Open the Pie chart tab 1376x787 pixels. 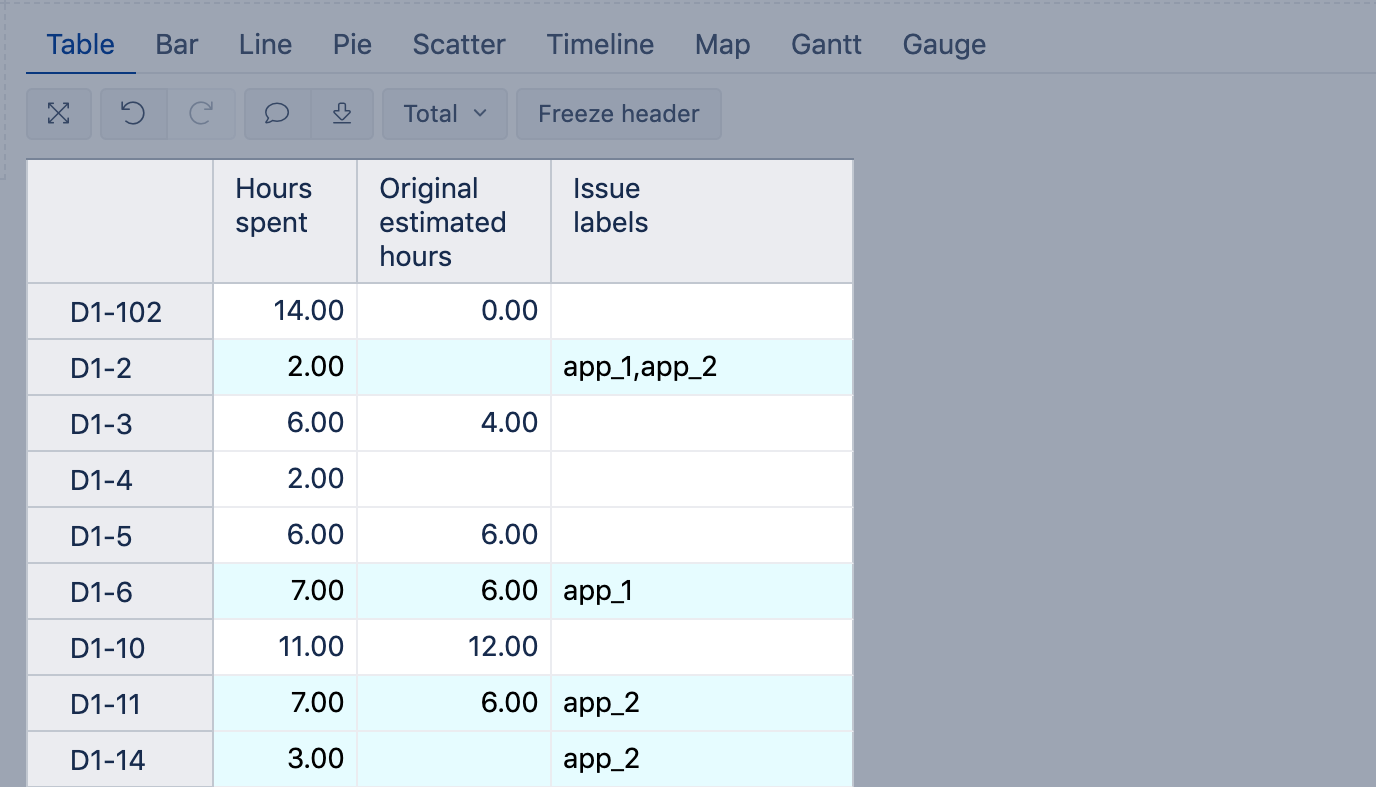coord(352,45)
